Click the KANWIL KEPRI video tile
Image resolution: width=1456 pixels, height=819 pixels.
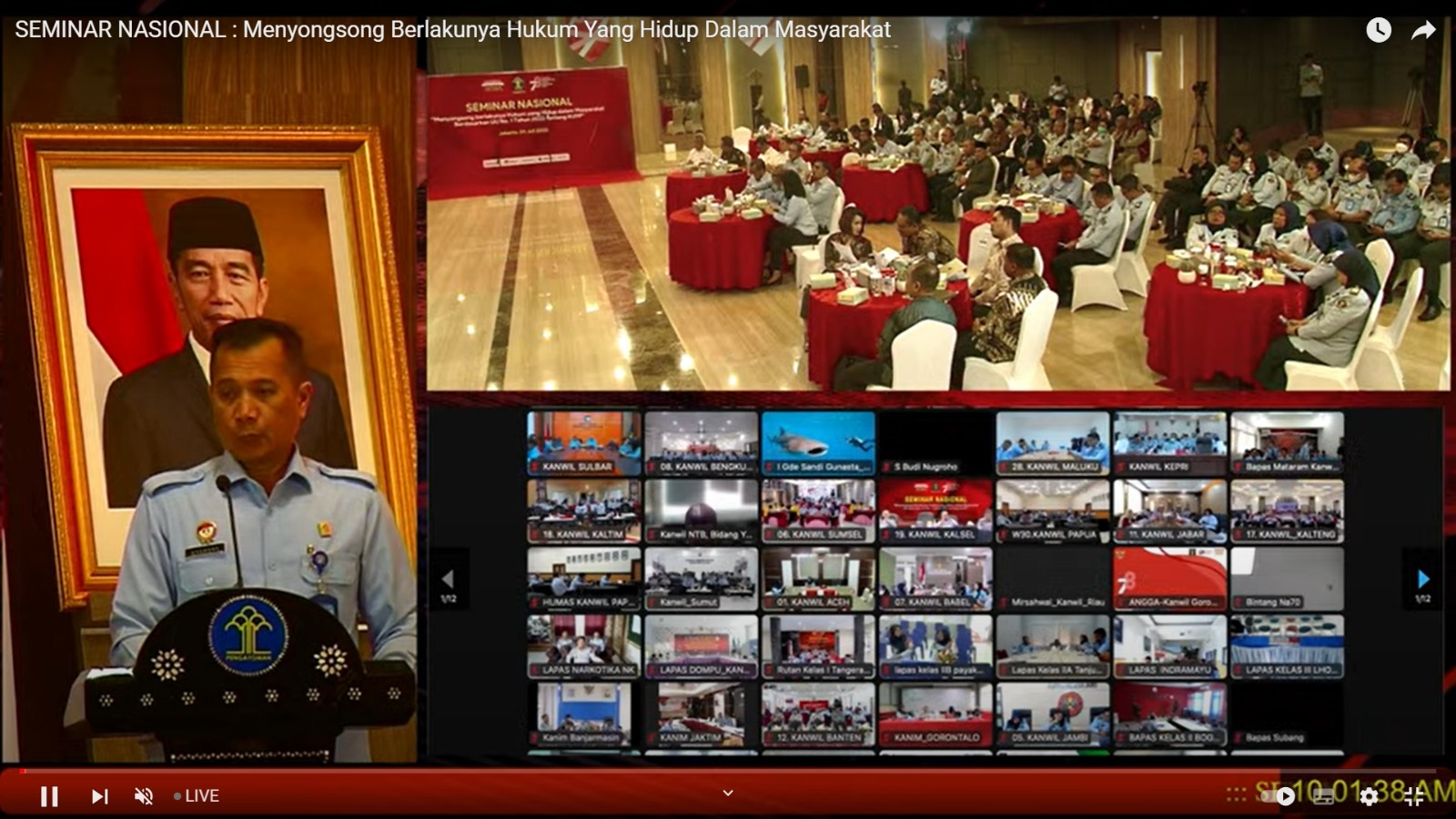1169,443
